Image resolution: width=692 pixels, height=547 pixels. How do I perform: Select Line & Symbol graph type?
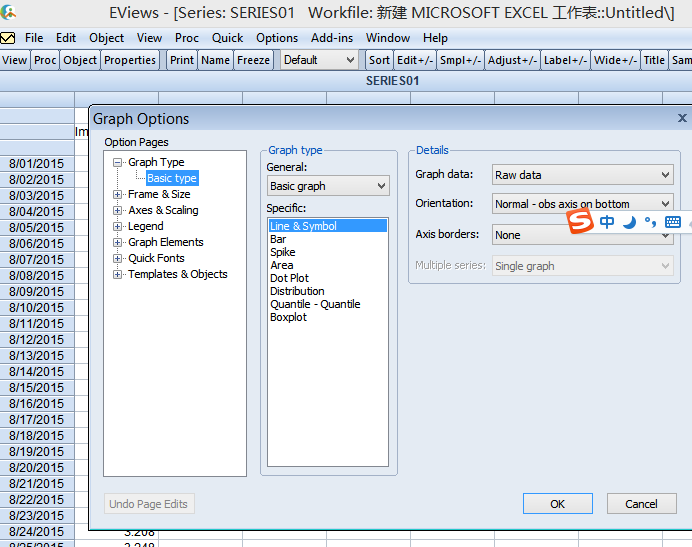(328, 226)
